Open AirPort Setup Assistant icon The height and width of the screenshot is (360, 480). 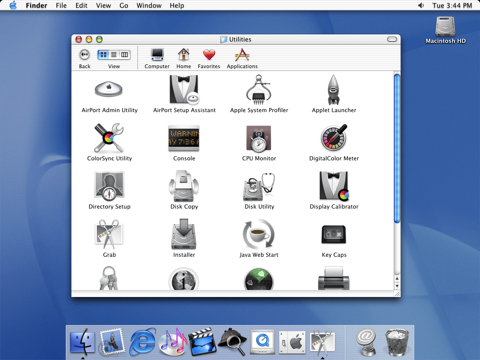[184, 89]
